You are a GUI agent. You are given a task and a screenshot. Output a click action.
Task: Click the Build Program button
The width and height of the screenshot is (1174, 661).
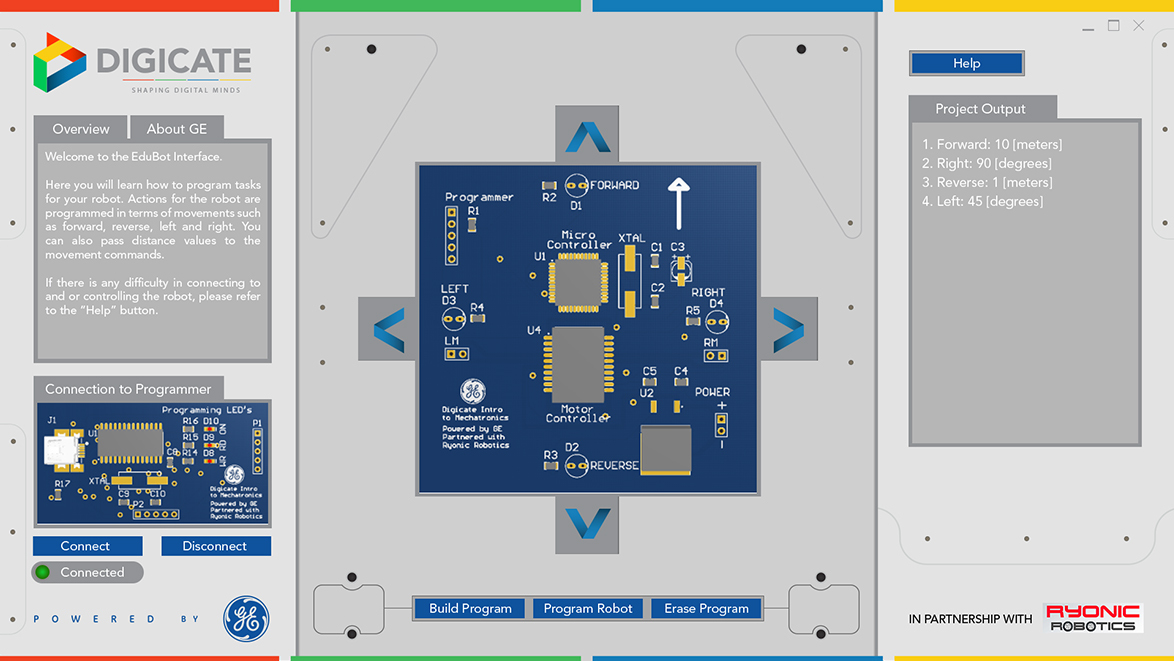tap(470, 609)
